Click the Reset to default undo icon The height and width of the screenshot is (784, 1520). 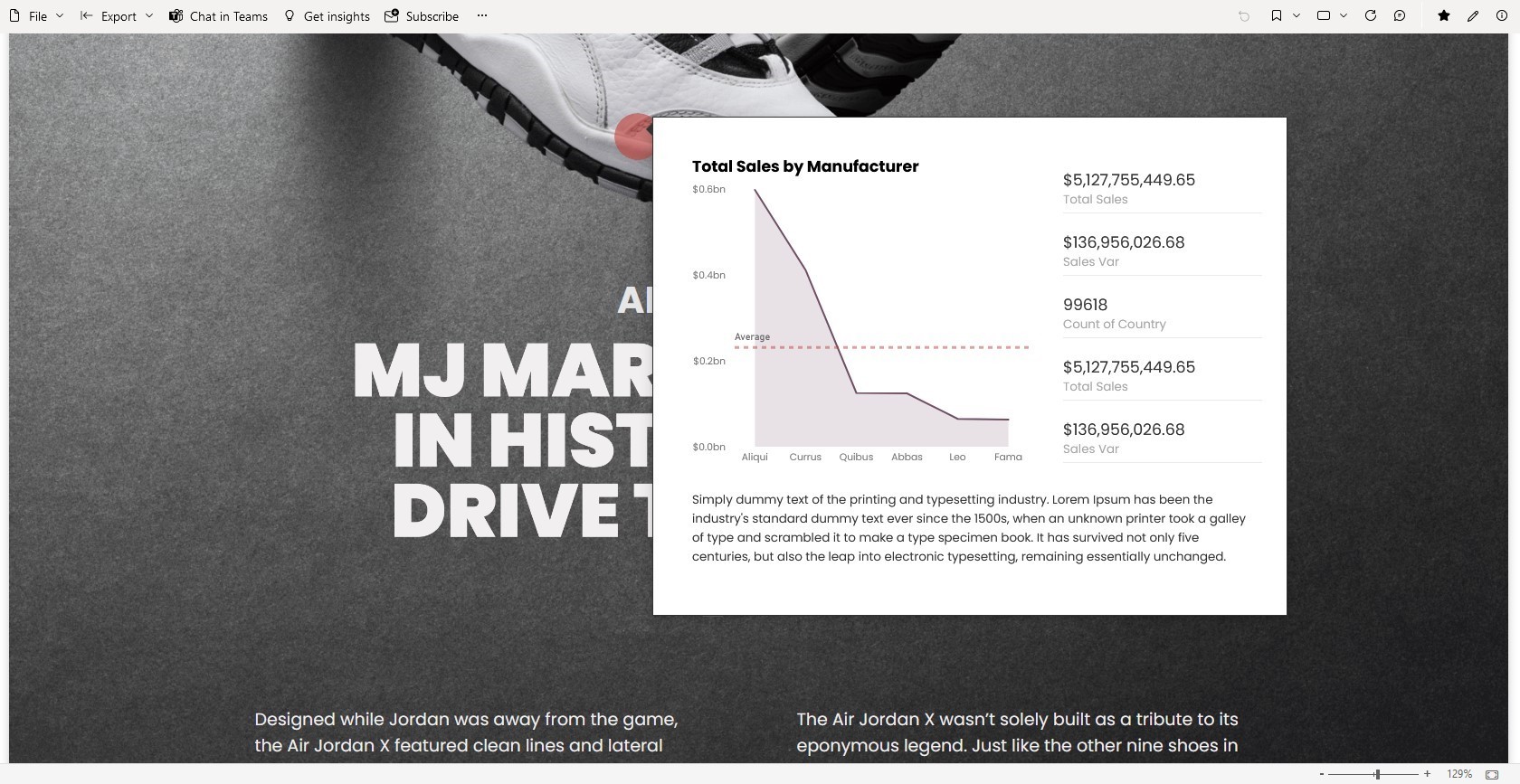pyautogui.click(x=1244, y=16)
